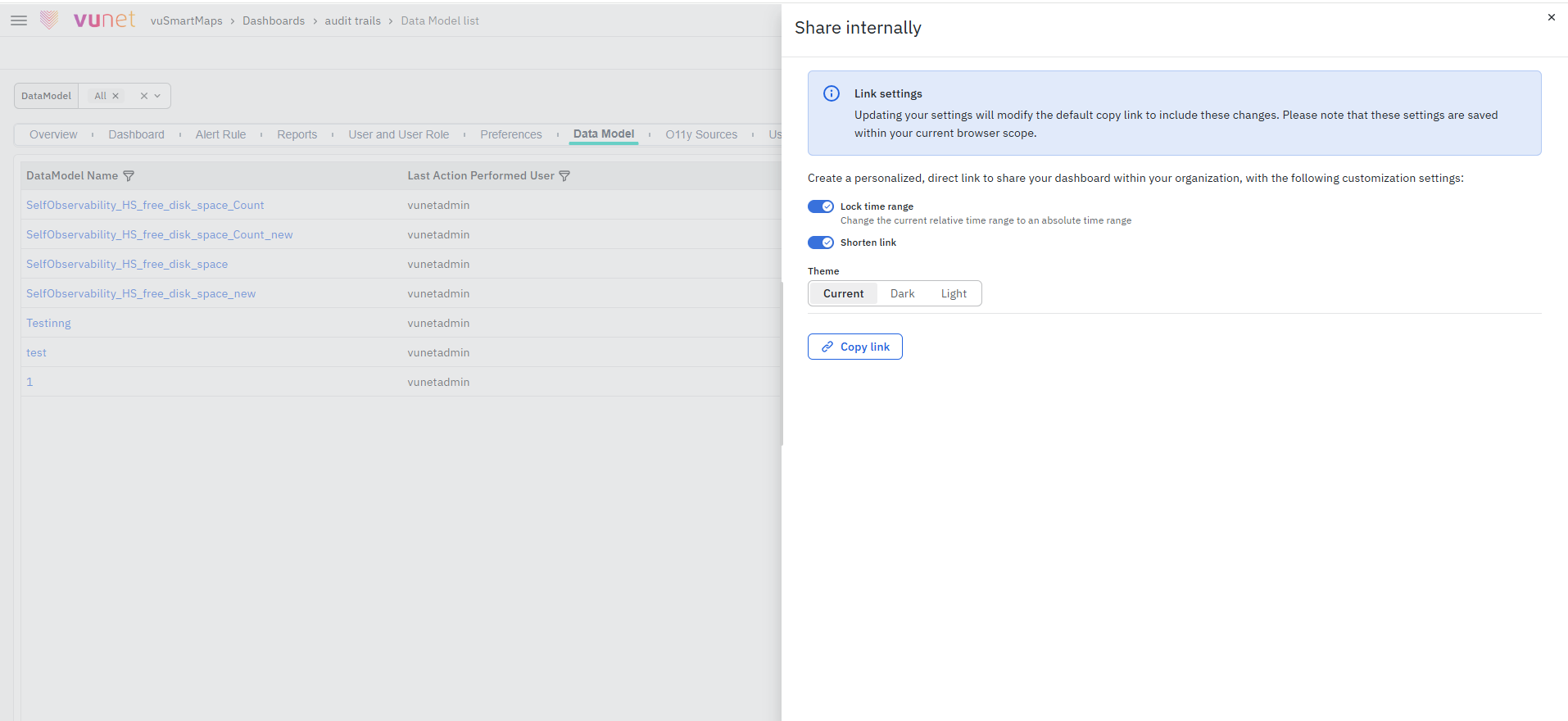Open the Testinng data model

point(48,323)
